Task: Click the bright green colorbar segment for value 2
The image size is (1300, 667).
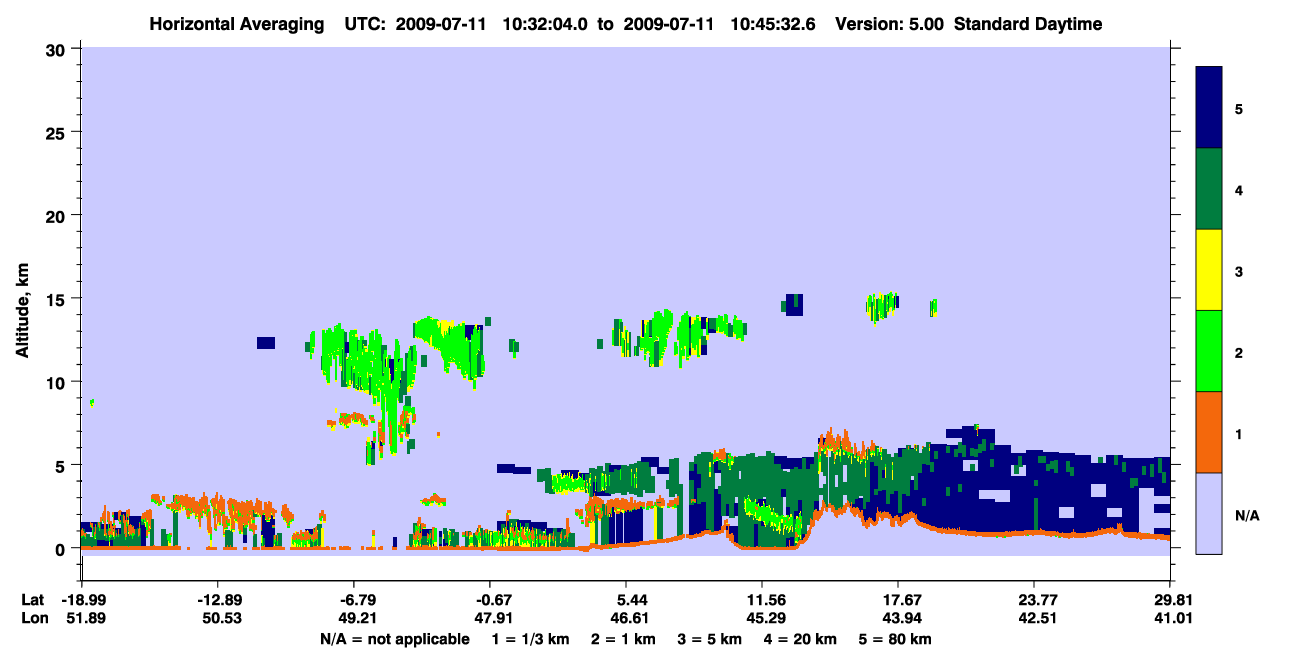Action: [x=1209, y=350]
